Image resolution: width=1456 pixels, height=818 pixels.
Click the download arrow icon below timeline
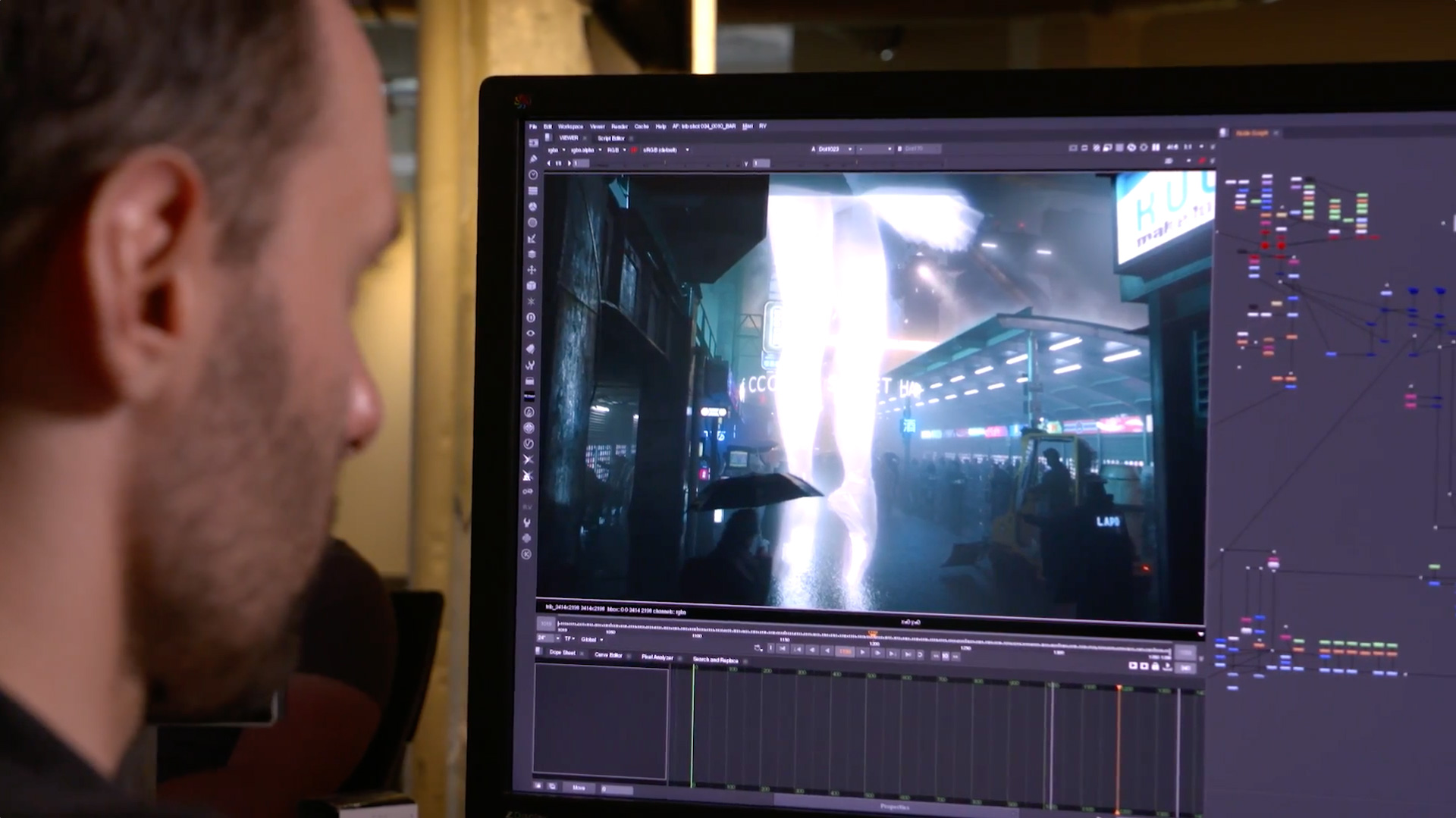[x=1167, y=666]
